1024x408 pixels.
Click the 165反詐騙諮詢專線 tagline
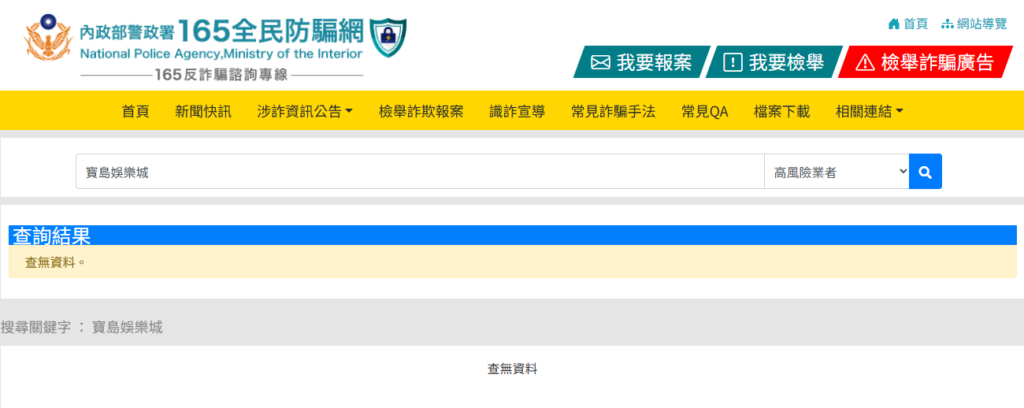(x=221, y=76)
